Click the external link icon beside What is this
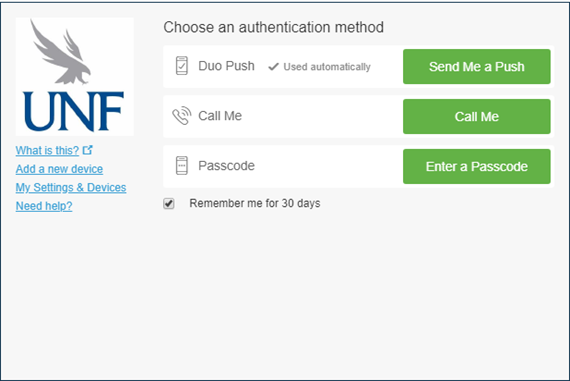570x381 pixels. (88, 150)
